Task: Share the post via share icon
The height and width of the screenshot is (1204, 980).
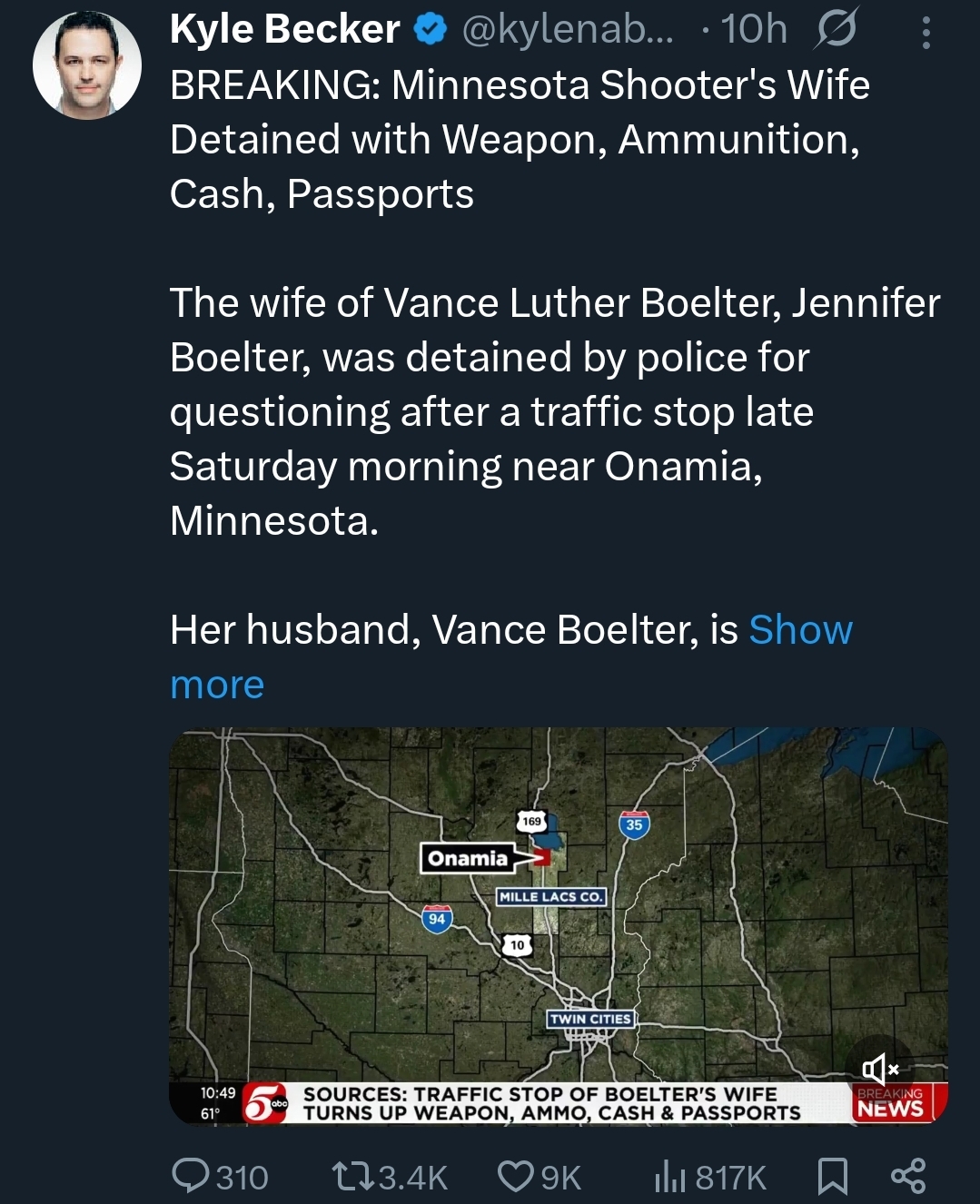Action: (x=908, y=1176)
